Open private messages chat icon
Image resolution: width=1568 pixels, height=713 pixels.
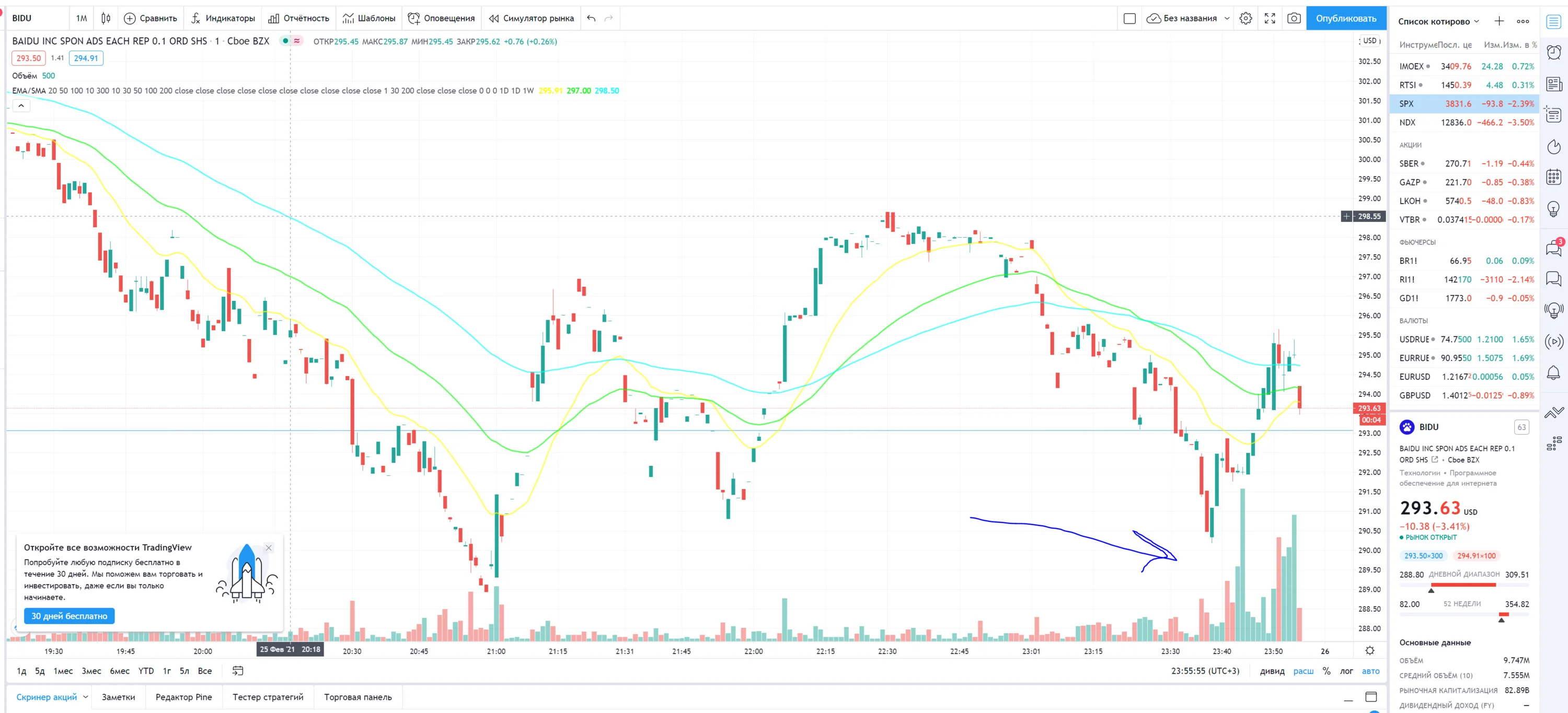pyautogui.click(x=1554, y=278)
